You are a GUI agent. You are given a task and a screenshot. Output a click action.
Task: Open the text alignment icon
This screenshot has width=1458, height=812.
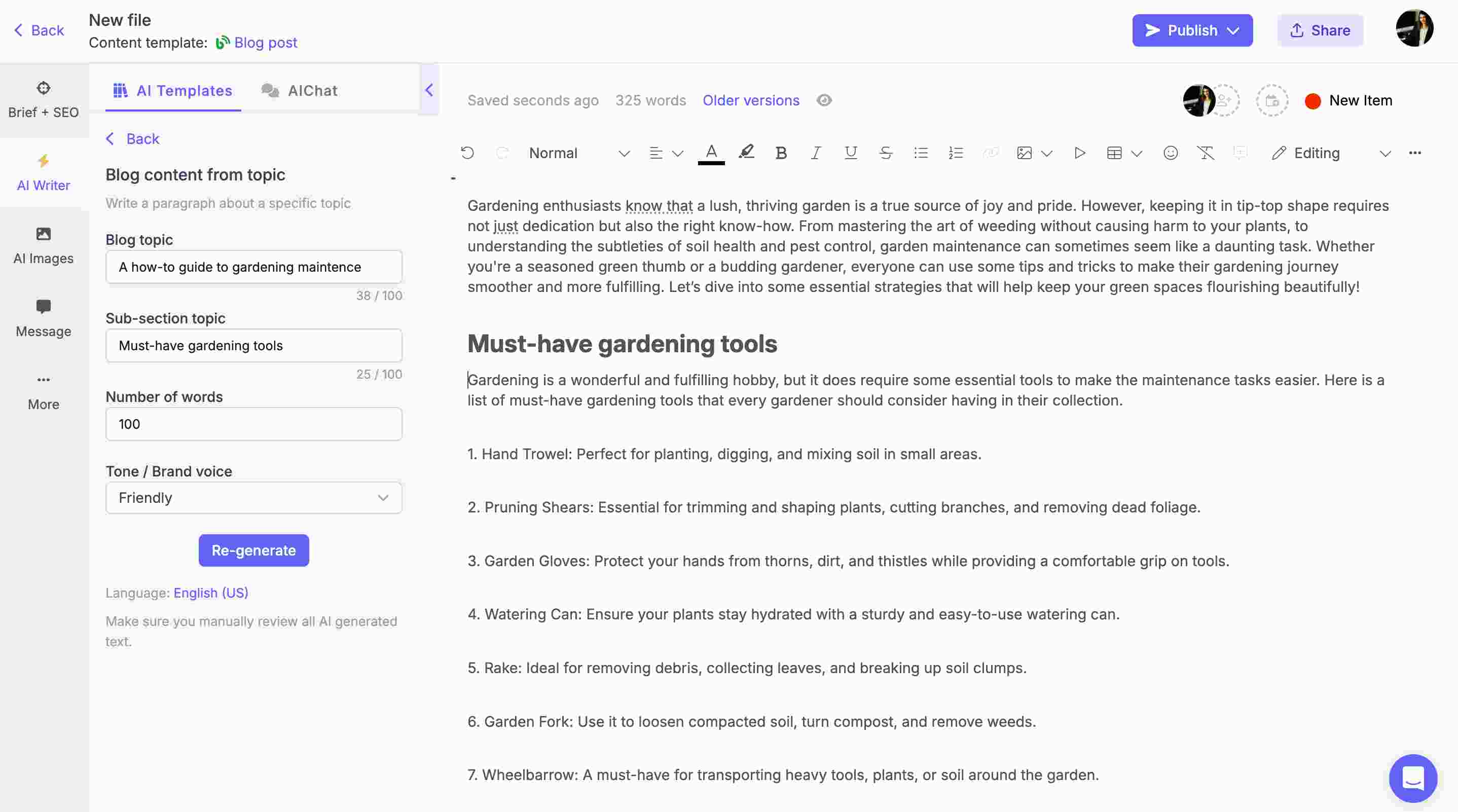(x=655, y=153)
